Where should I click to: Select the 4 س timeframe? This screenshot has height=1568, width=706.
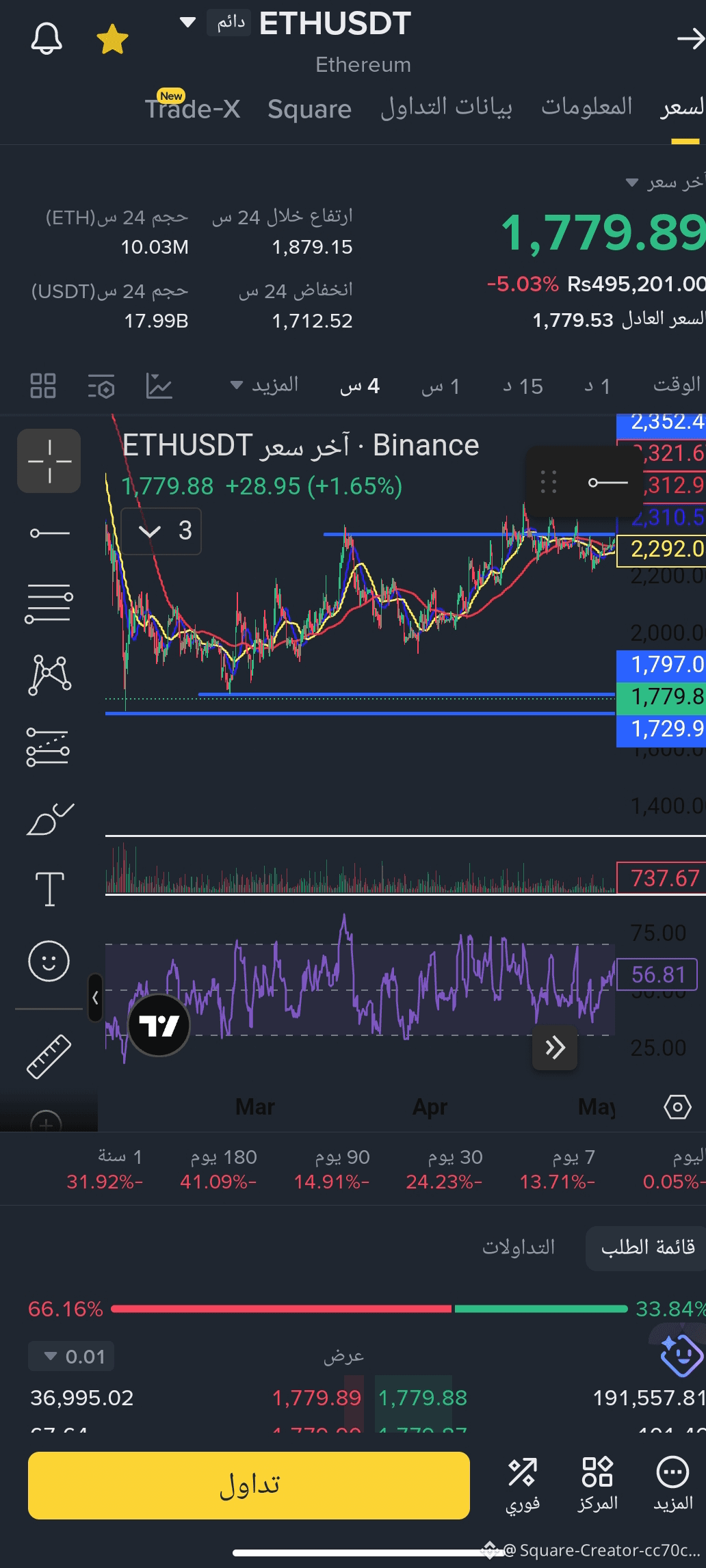pos(360,386)
